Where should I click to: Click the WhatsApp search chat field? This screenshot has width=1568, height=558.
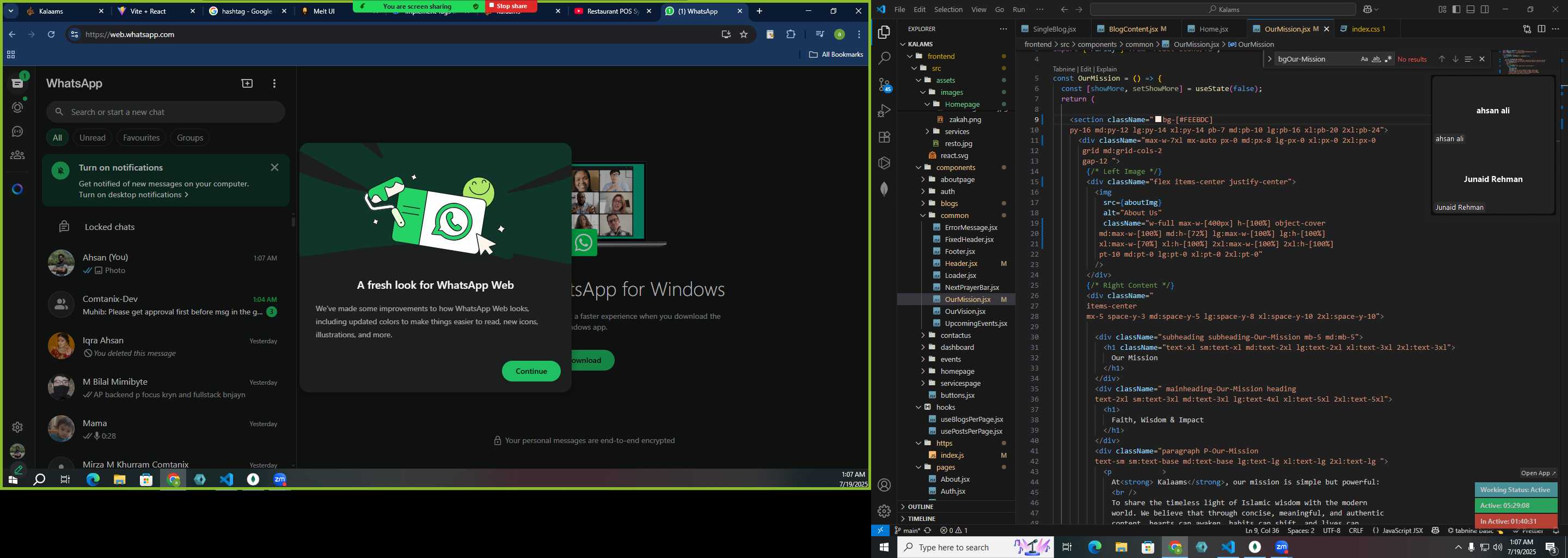(166, 112)
